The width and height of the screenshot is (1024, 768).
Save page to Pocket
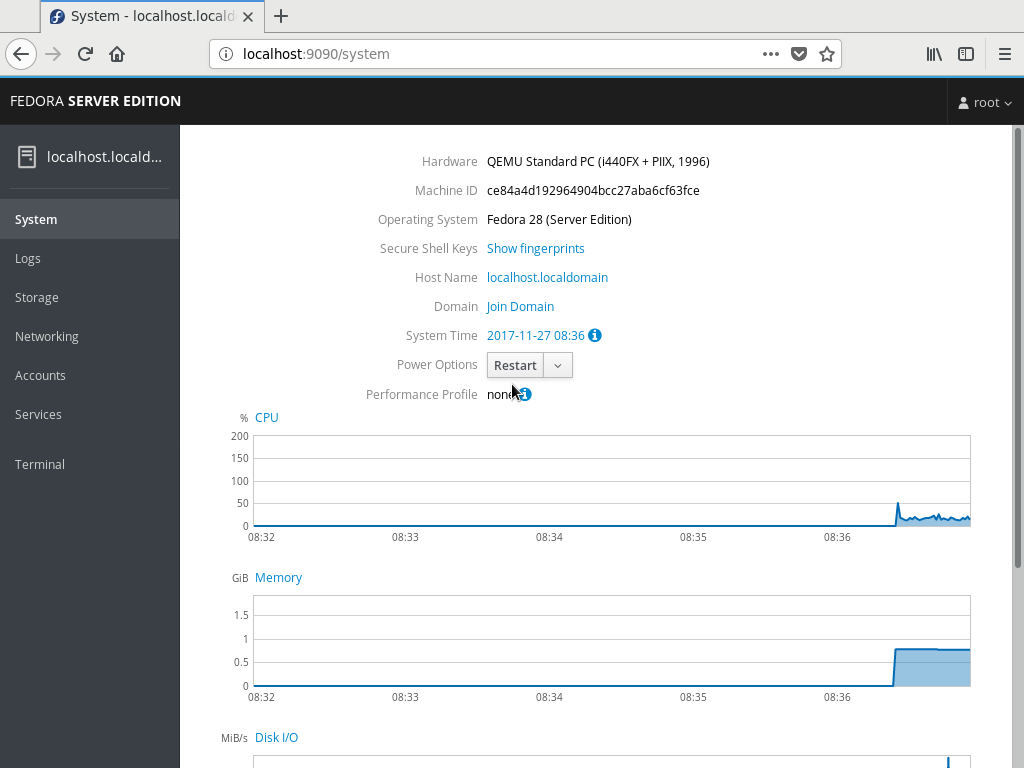[799, 54]
